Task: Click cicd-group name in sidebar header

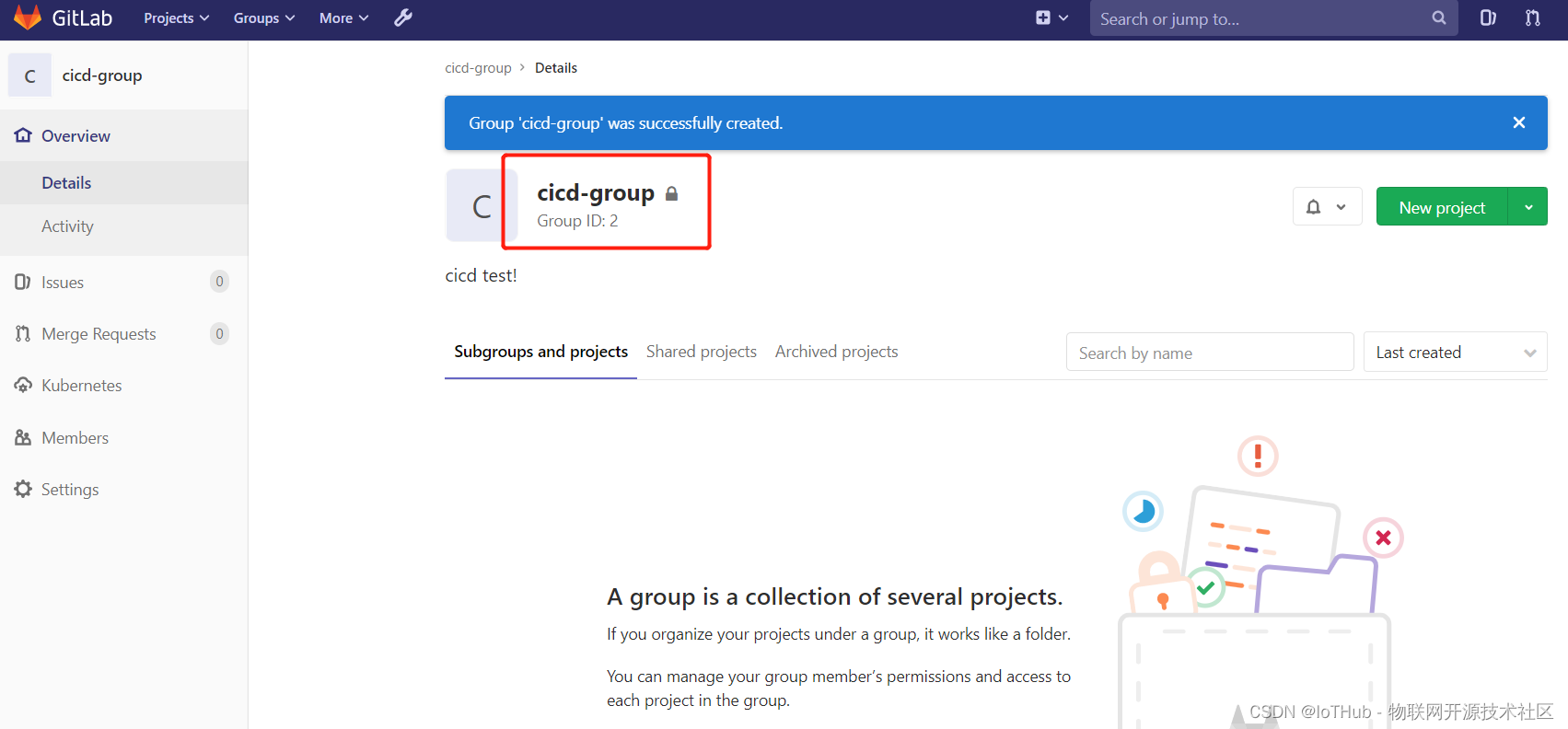Action: [102, 75]
